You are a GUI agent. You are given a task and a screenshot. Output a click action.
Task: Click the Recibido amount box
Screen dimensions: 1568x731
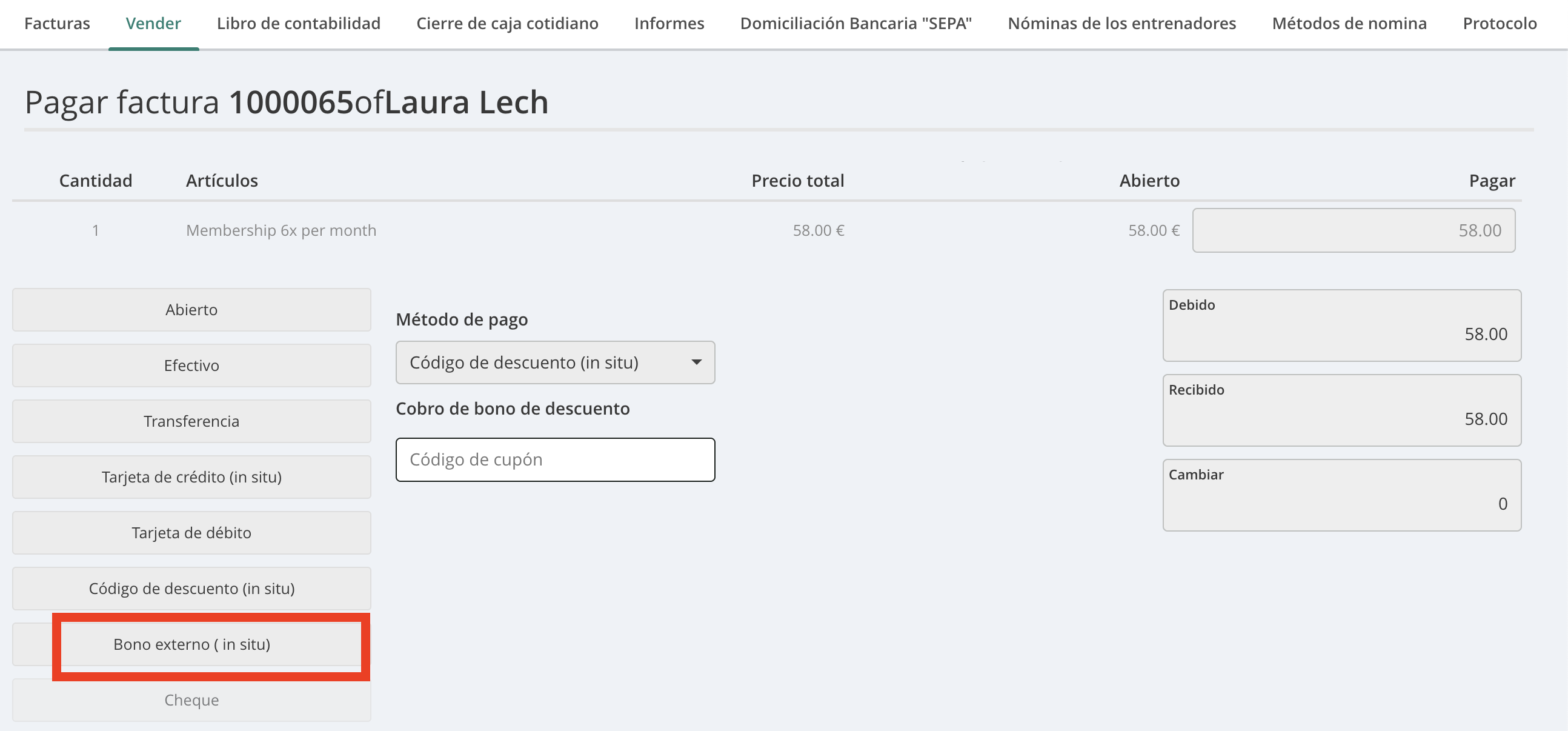pyautogui.click(x=1341, y=410)
